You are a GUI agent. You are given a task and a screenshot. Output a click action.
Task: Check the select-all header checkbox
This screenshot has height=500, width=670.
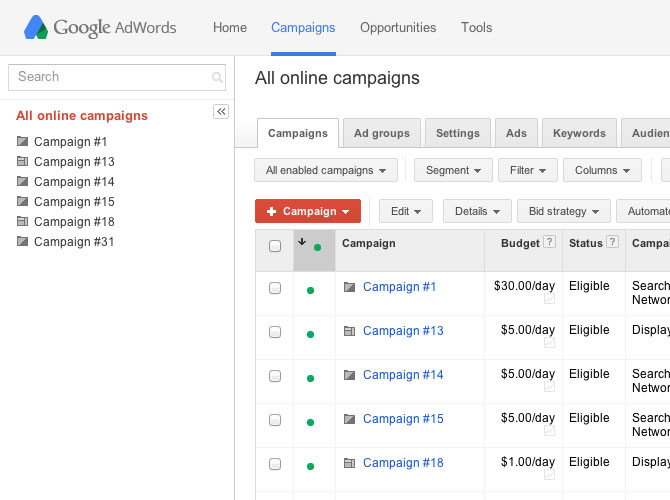[x=275, y=246]
